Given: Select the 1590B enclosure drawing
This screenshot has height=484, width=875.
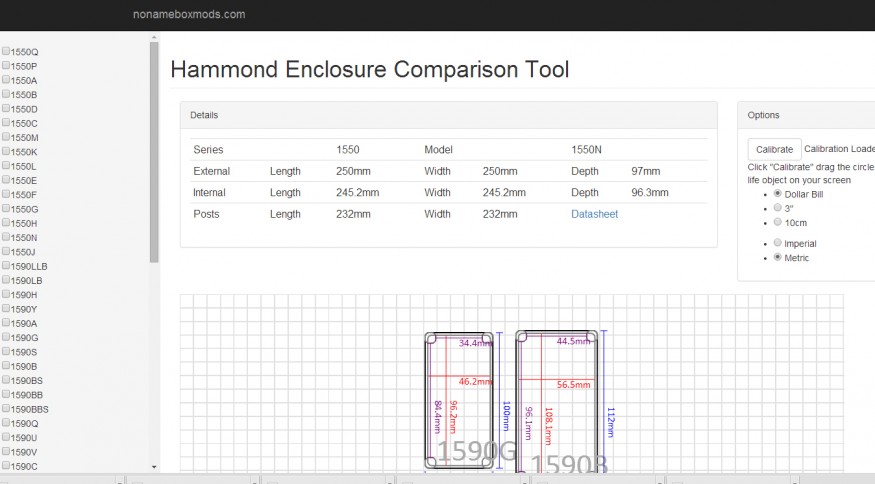Looking at the screenshot, I should [556, 402].
